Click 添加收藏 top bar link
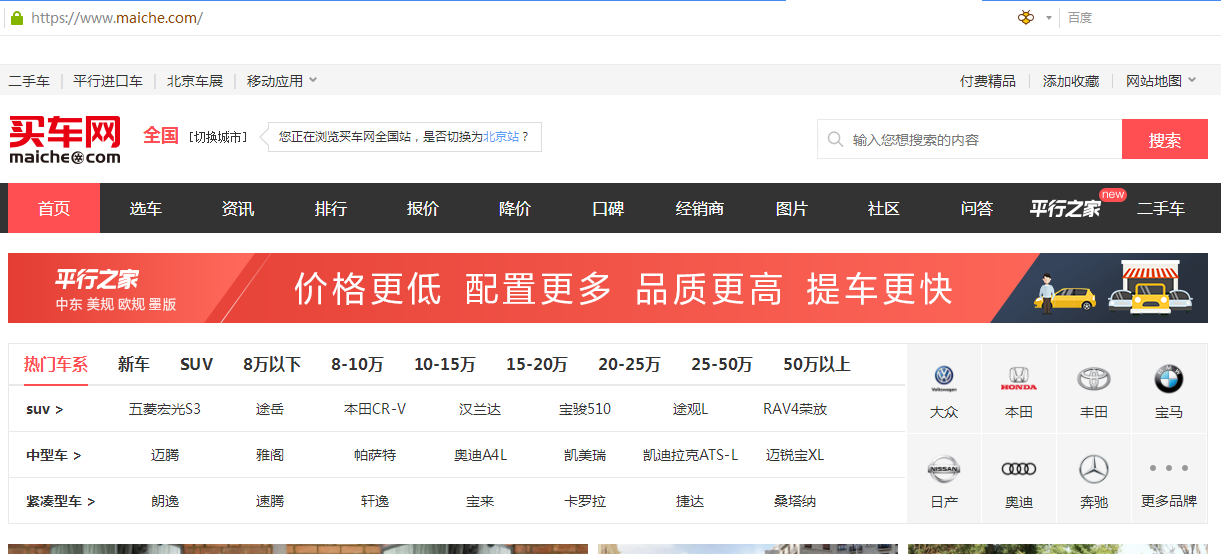 pos(1071,81)
